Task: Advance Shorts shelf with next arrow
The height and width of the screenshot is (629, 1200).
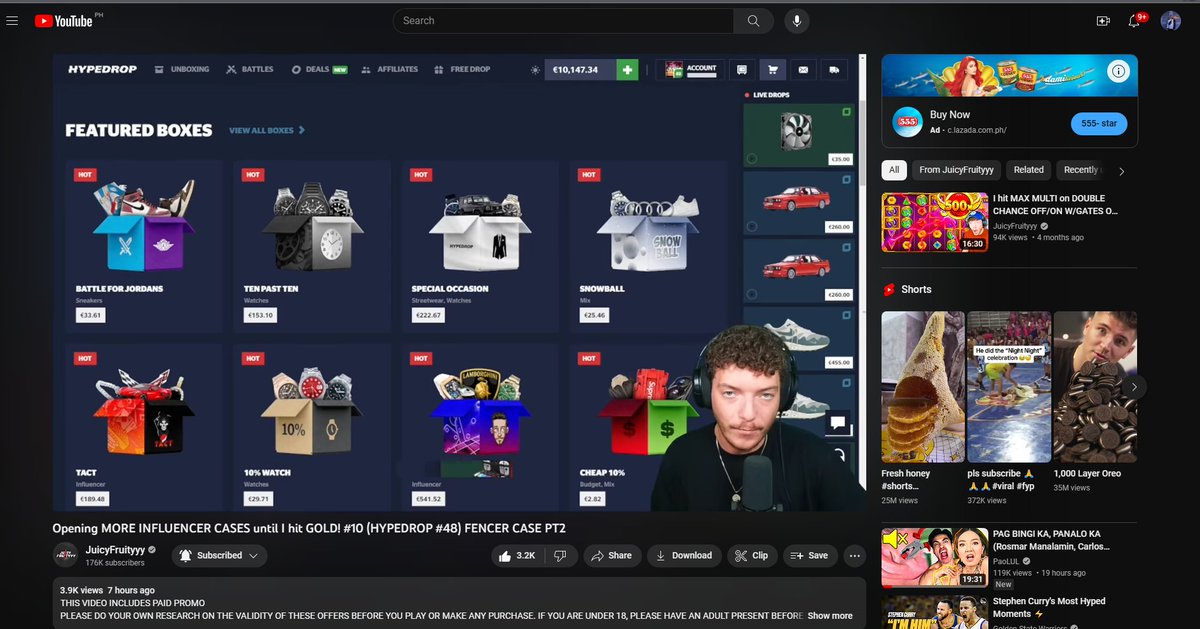Action: click(x=1133, y=386)
